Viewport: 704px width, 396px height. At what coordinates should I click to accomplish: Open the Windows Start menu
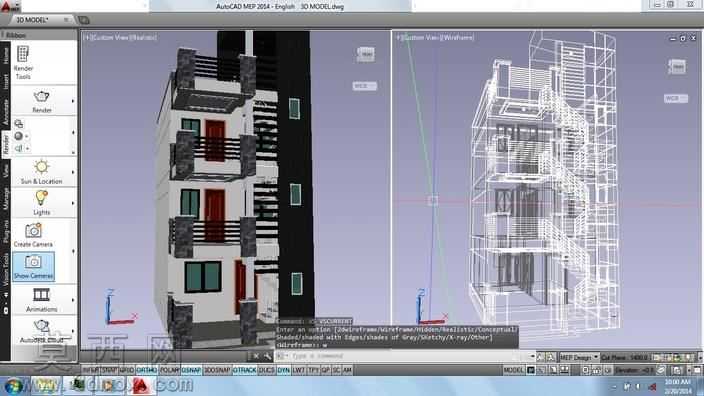click(13, 386)
